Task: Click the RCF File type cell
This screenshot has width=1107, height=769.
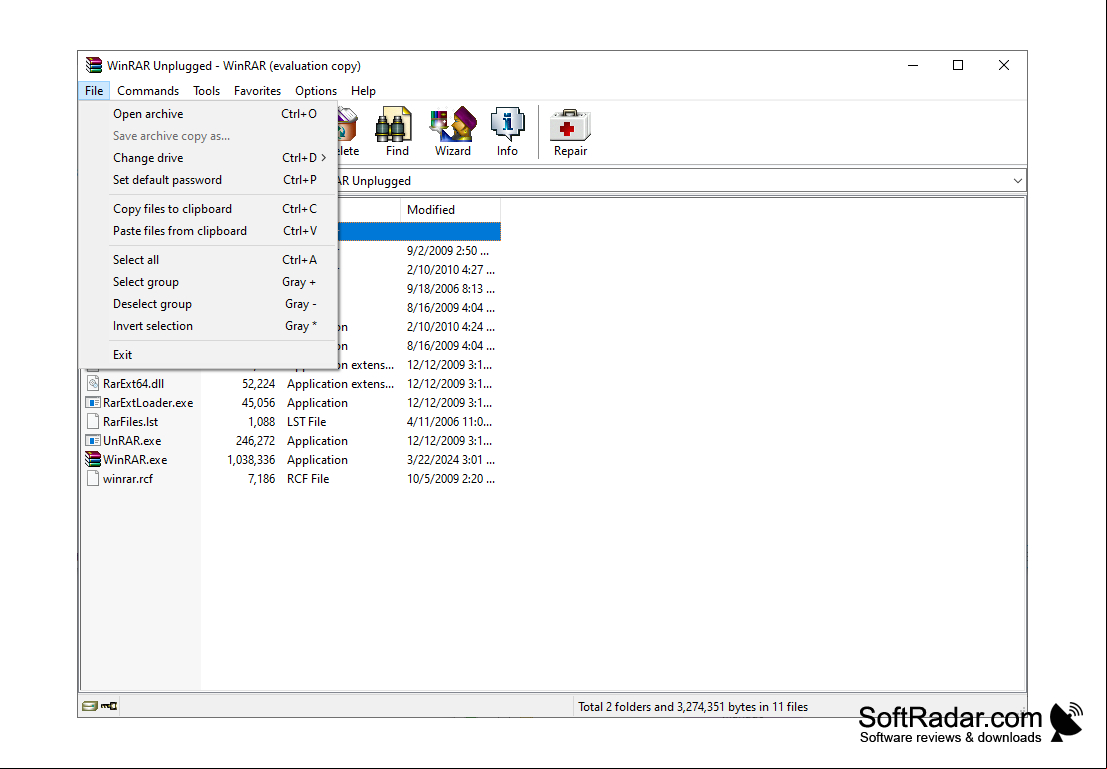Action: click(x=308, y=479)
